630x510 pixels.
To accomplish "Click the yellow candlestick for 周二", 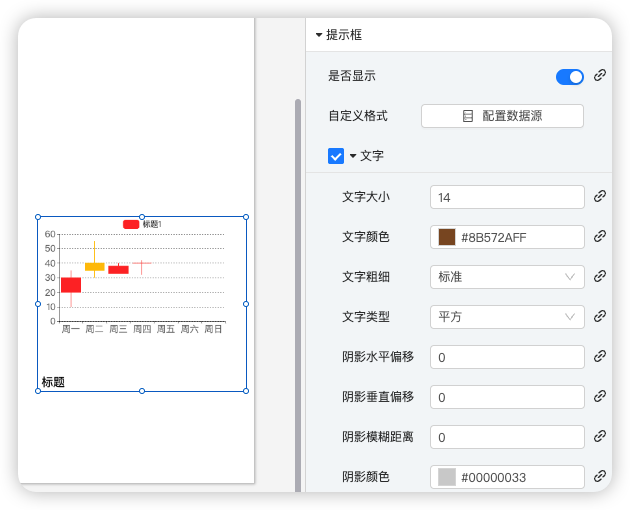I will pyautogui.click(x=95, y=267).
